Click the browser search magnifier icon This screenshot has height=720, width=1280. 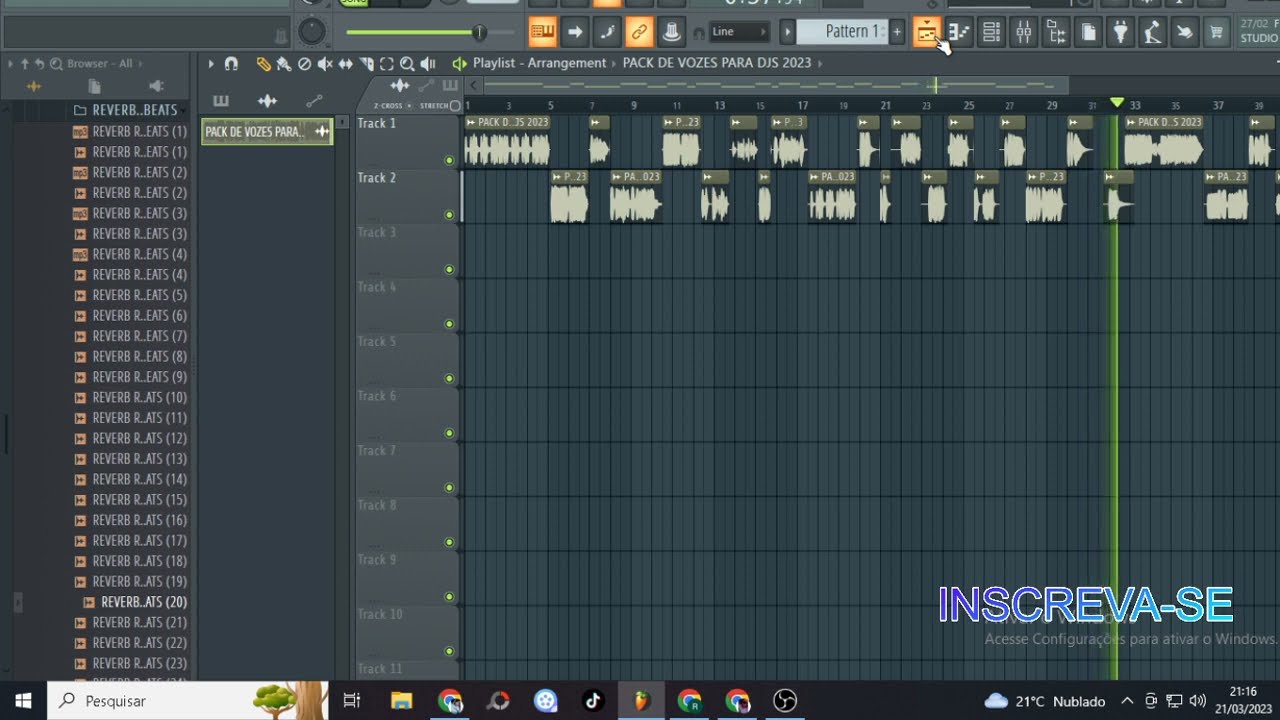click(56, 63)
